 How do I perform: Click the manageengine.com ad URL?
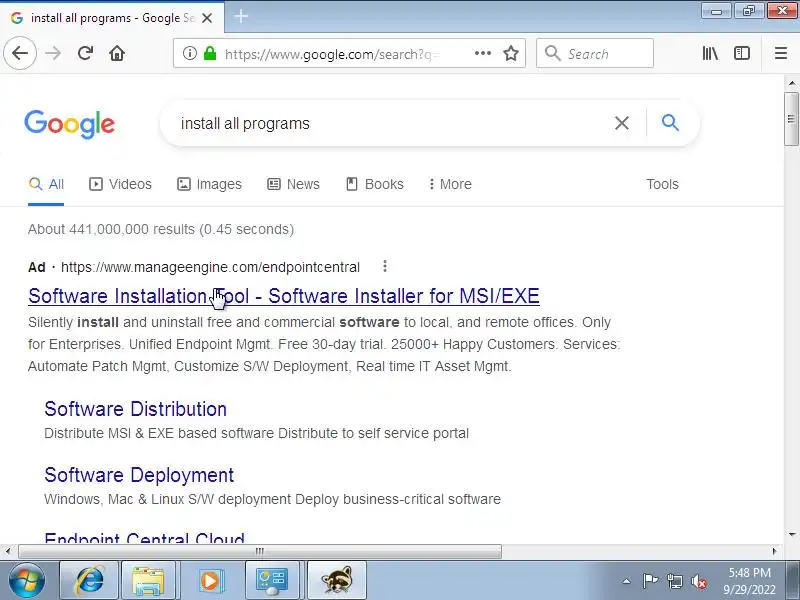210,267
